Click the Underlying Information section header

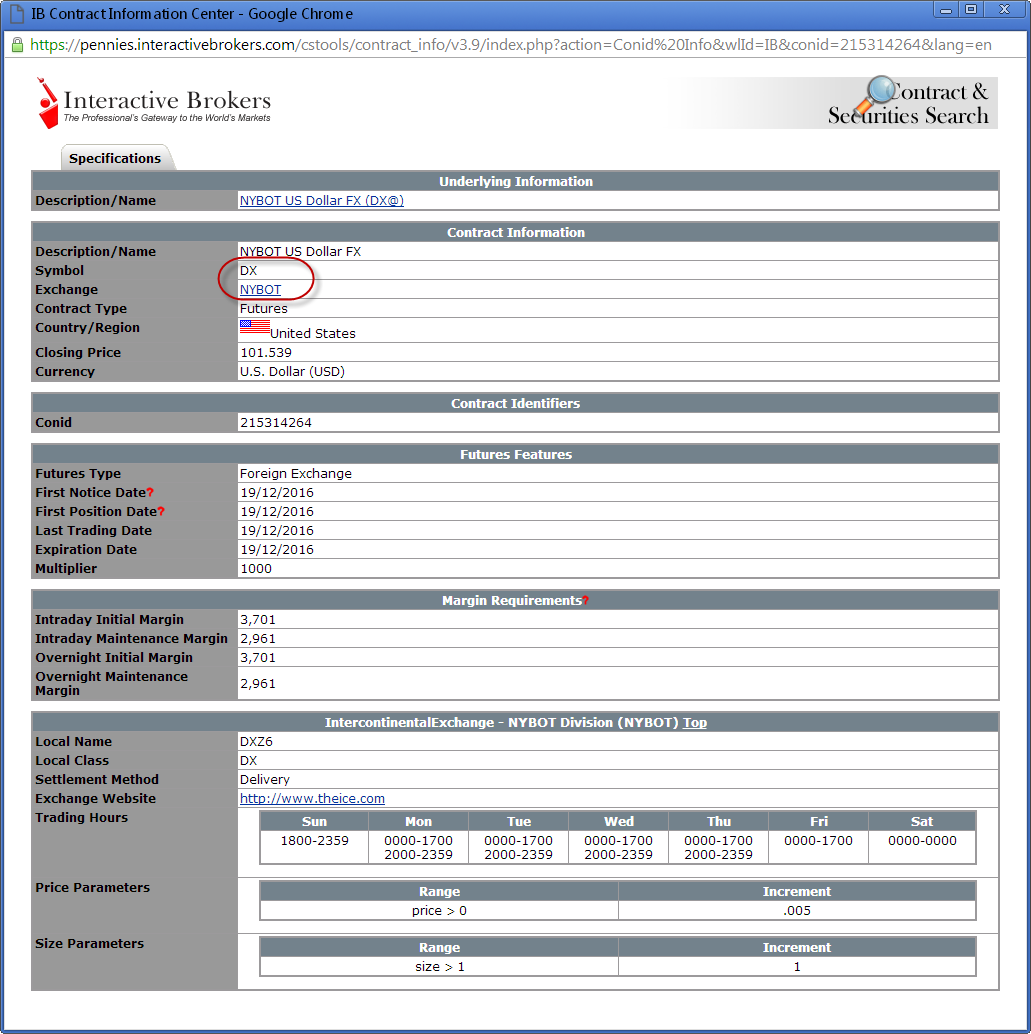516,181
